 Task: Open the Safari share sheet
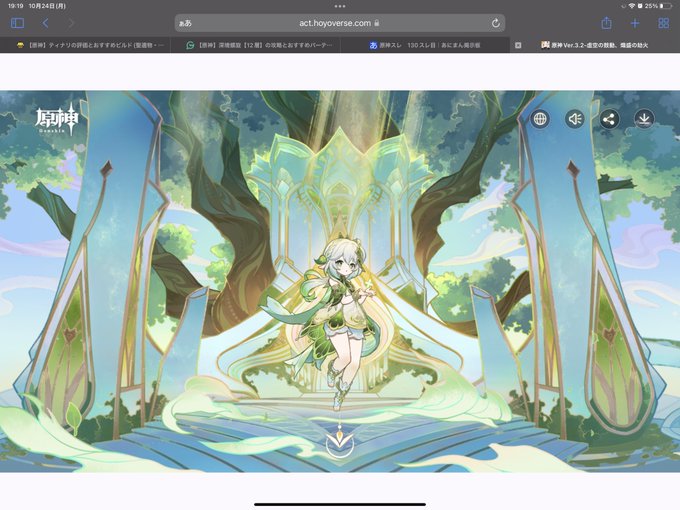tap(606, 23)
